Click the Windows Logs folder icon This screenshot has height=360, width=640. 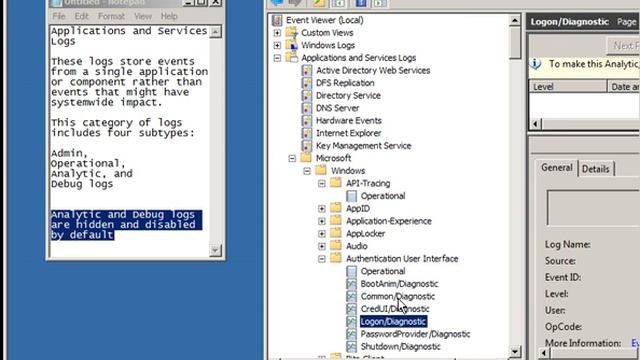point(292,45)
